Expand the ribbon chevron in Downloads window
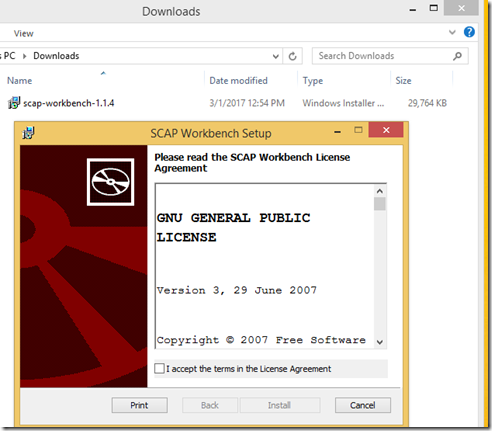Image resolution: width=492 pixels, height=431 pixels. (452, 32)
